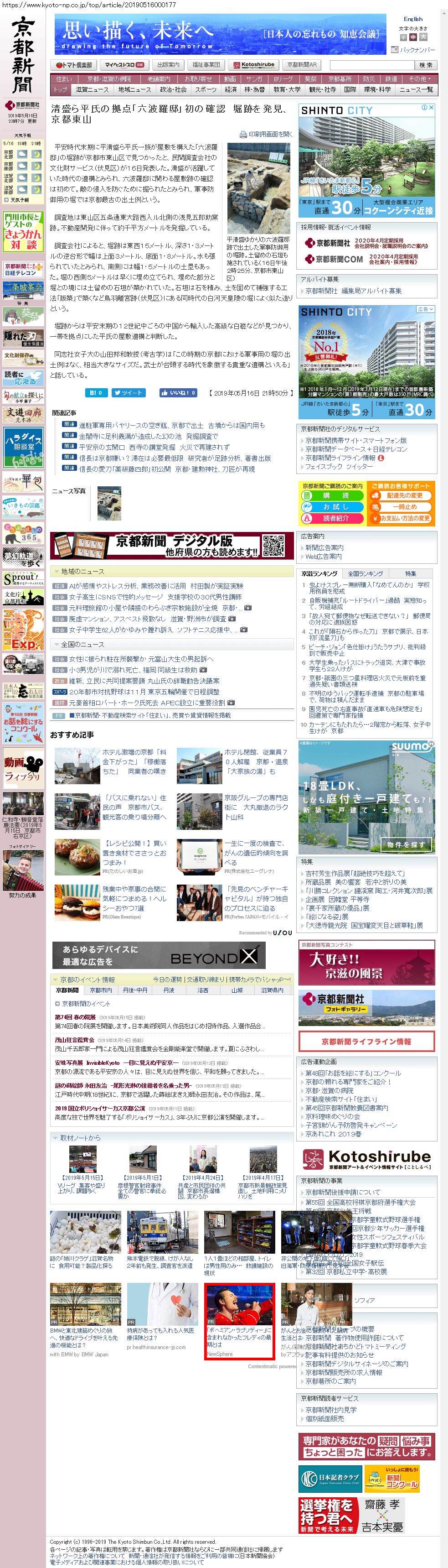Click the QR code on digital edition banner

coord(273,545)
